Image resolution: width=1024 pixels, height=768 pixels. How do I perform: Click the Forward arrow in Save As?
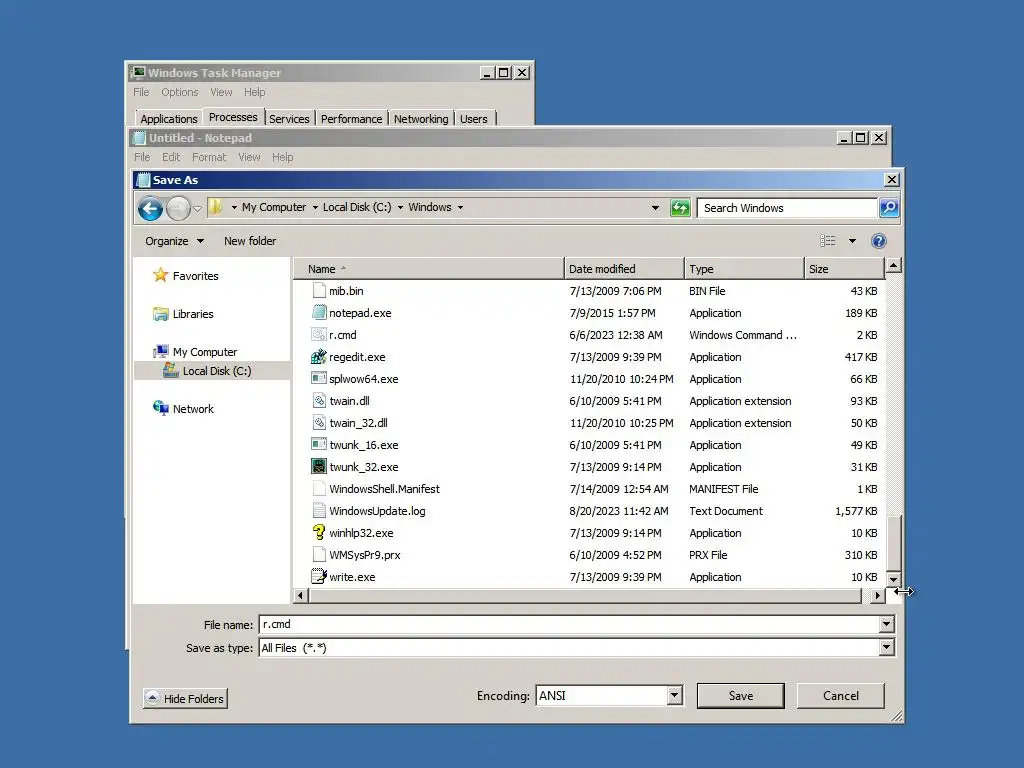(x=178, y=208)
